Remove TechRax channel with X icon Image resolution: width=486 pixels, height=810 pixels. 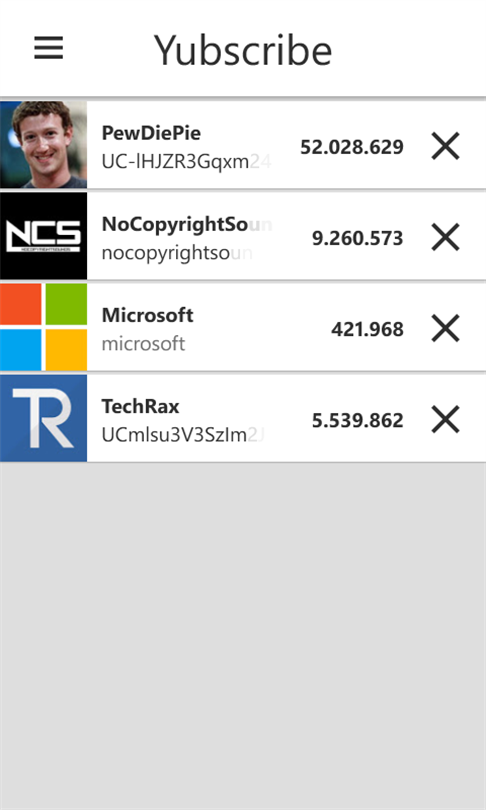(x=445, y=419)
